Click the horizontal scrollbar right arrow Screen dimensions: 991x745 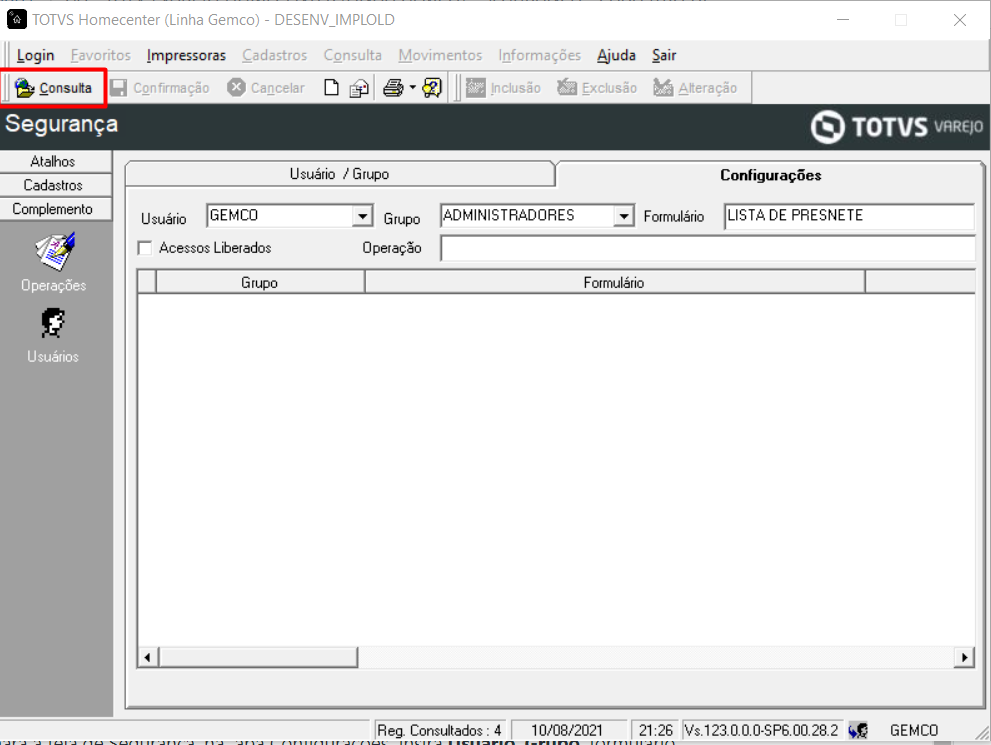click(x=964, y=657)
